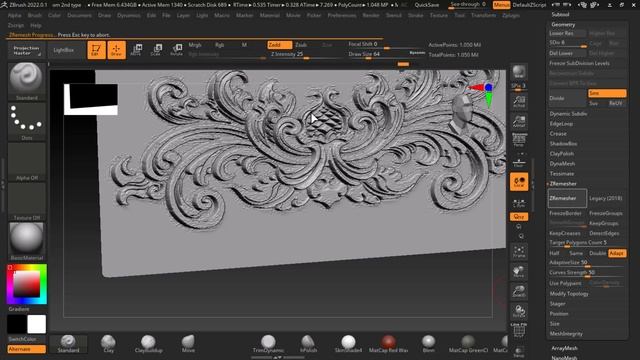Viewport: 640px width, 360px height.
Task: Click the Rotate canvas button
Action: 519,311
